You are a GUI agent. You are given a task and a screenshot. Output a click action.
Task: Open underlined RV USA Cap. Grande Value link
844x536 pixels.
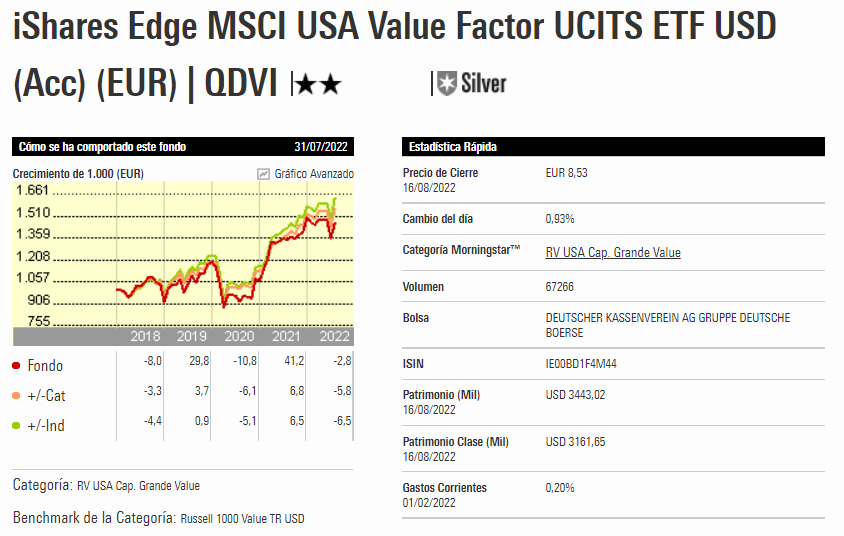coord(613,253)
